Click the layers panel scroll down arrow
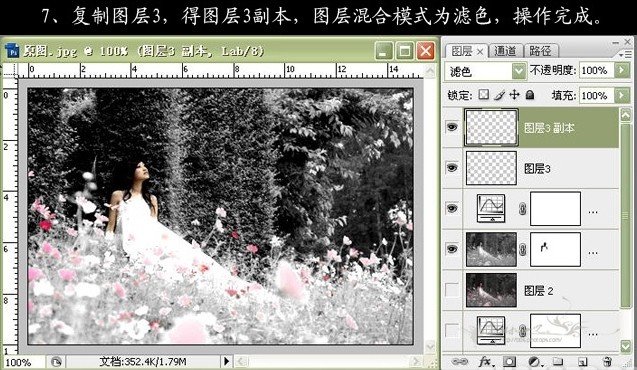Image resolution: width=637 pixels, height=370 pixels. pyautogui.click(x=626, y=345)
